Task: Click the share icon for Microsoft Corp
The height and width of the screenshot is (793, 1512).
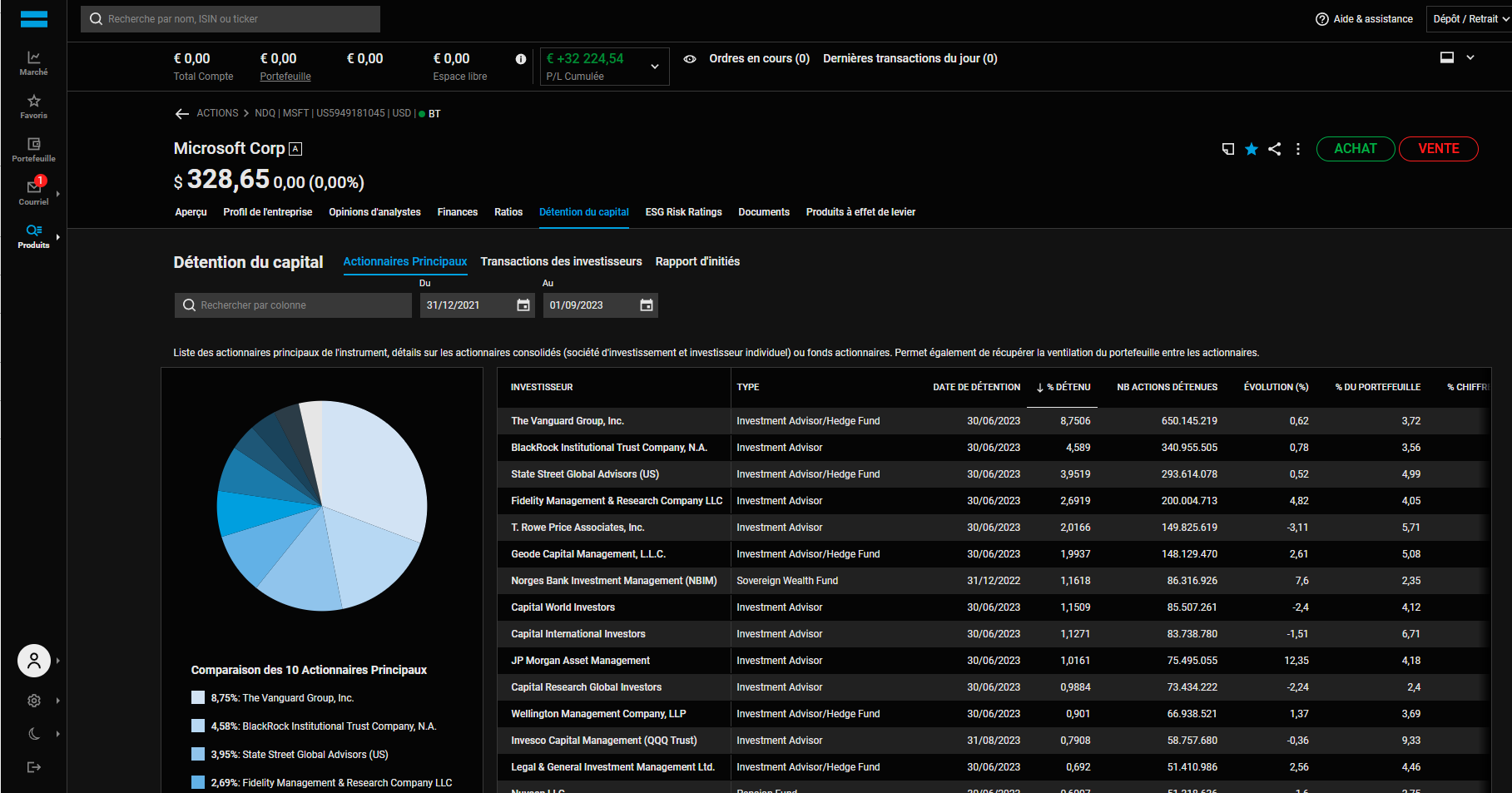Action: (x=1275, y=149)
